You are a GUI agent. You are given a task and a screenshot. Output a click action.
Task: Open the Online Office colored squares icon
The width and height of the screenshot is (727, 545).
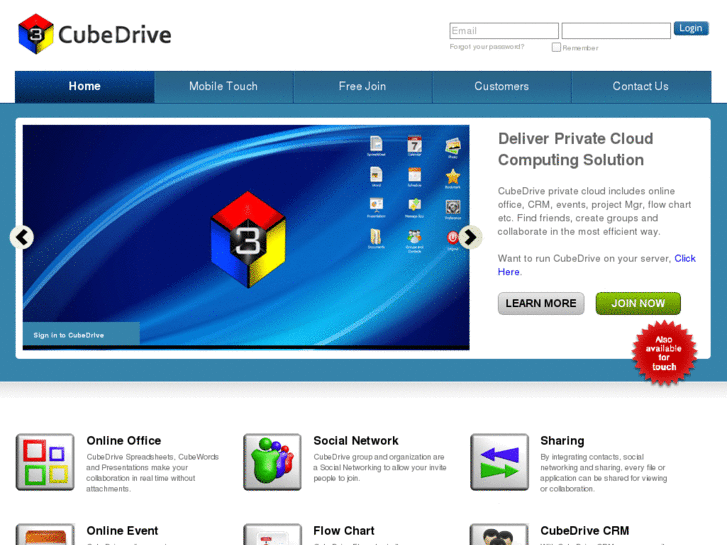tap(45, 462)
